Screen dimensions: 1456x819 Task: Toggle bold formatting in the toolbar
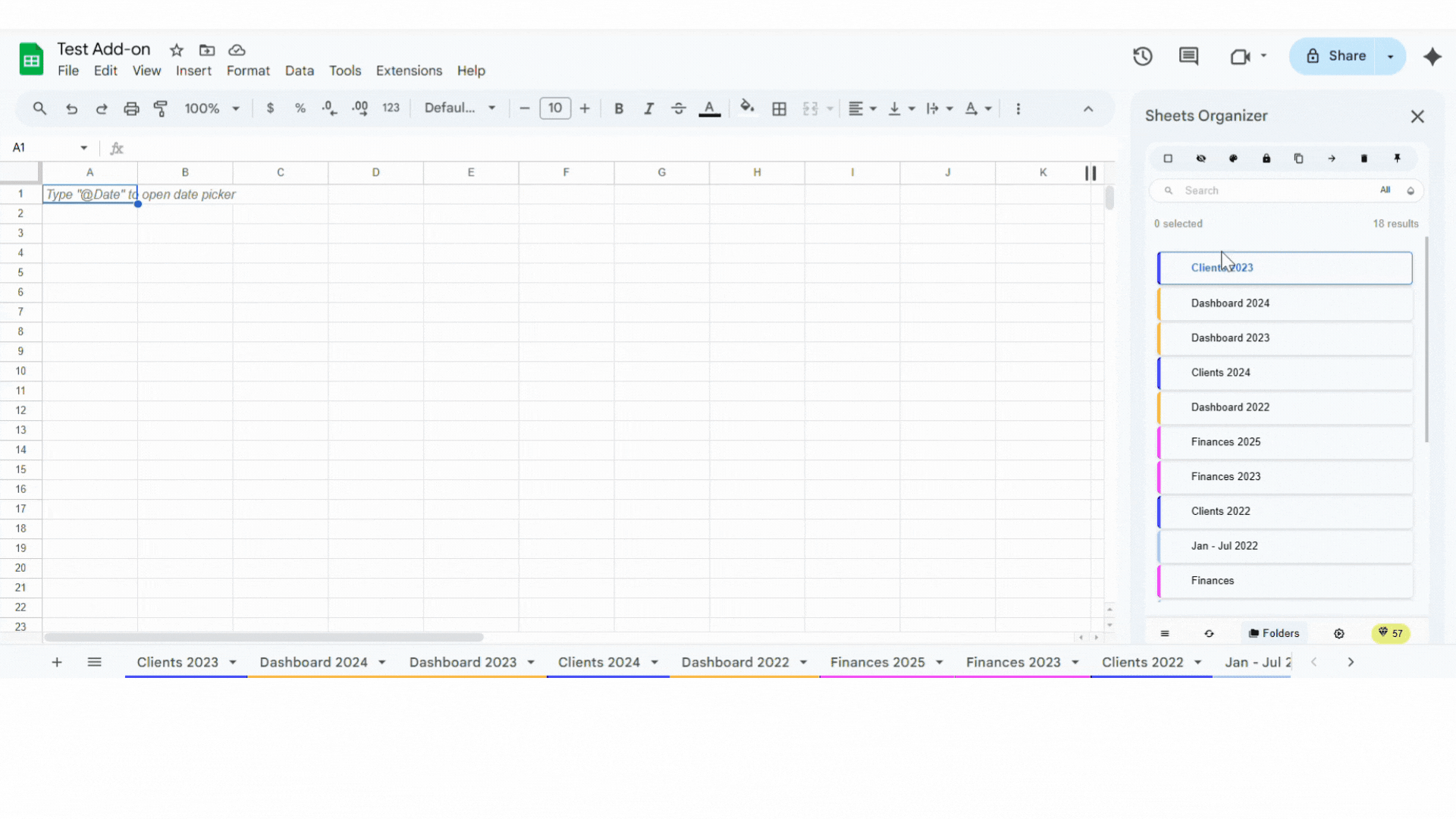[x=619, y=108]
